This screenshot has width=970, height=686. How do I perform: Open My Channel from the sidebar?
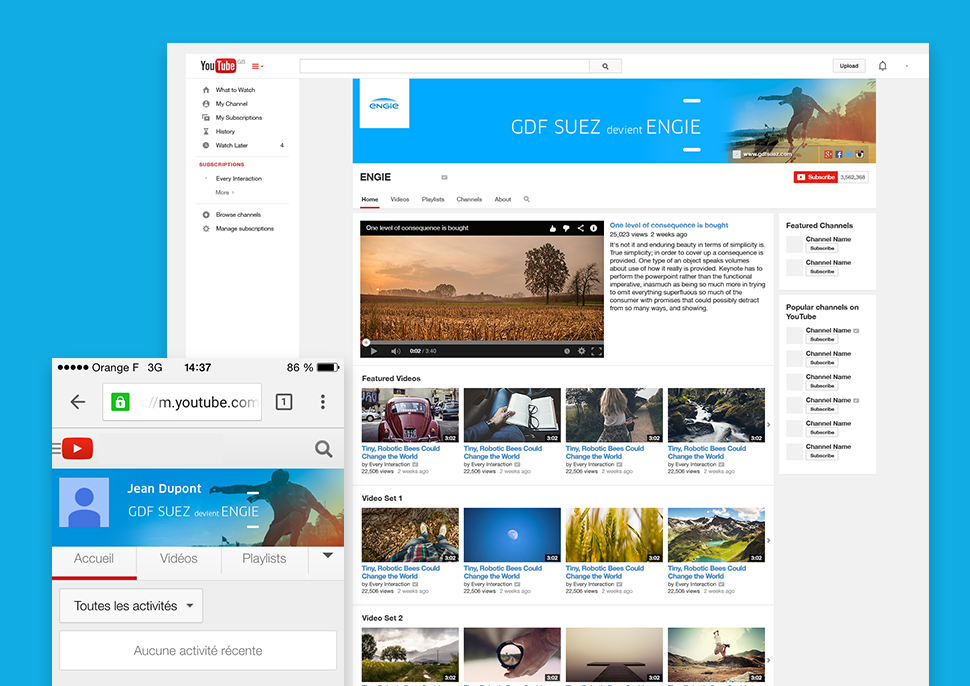tap(231, 104)
